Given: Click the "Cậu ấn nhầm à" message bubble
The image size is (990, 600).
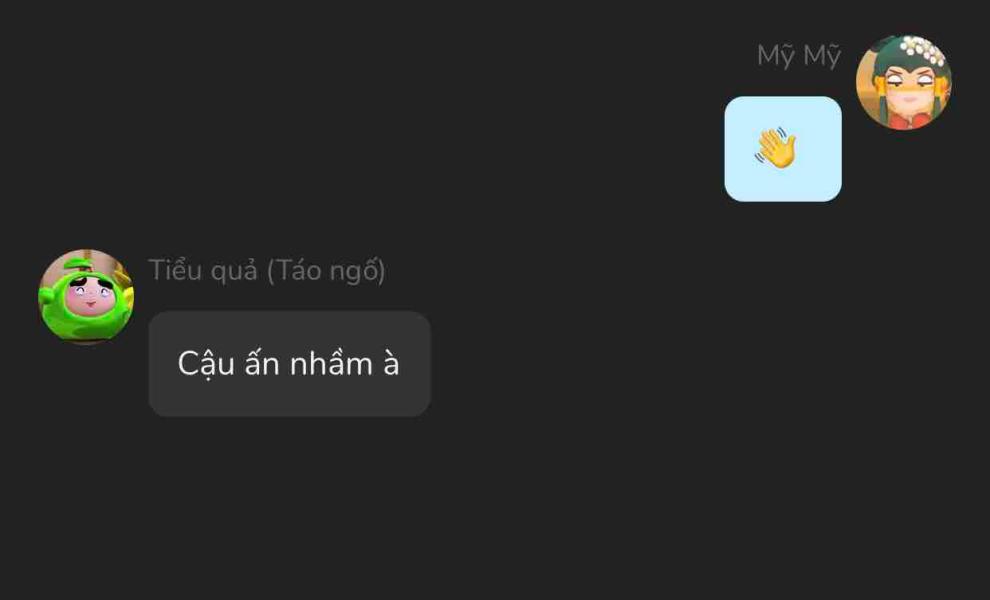Looking at the screenshot, I should pos(289,364).
